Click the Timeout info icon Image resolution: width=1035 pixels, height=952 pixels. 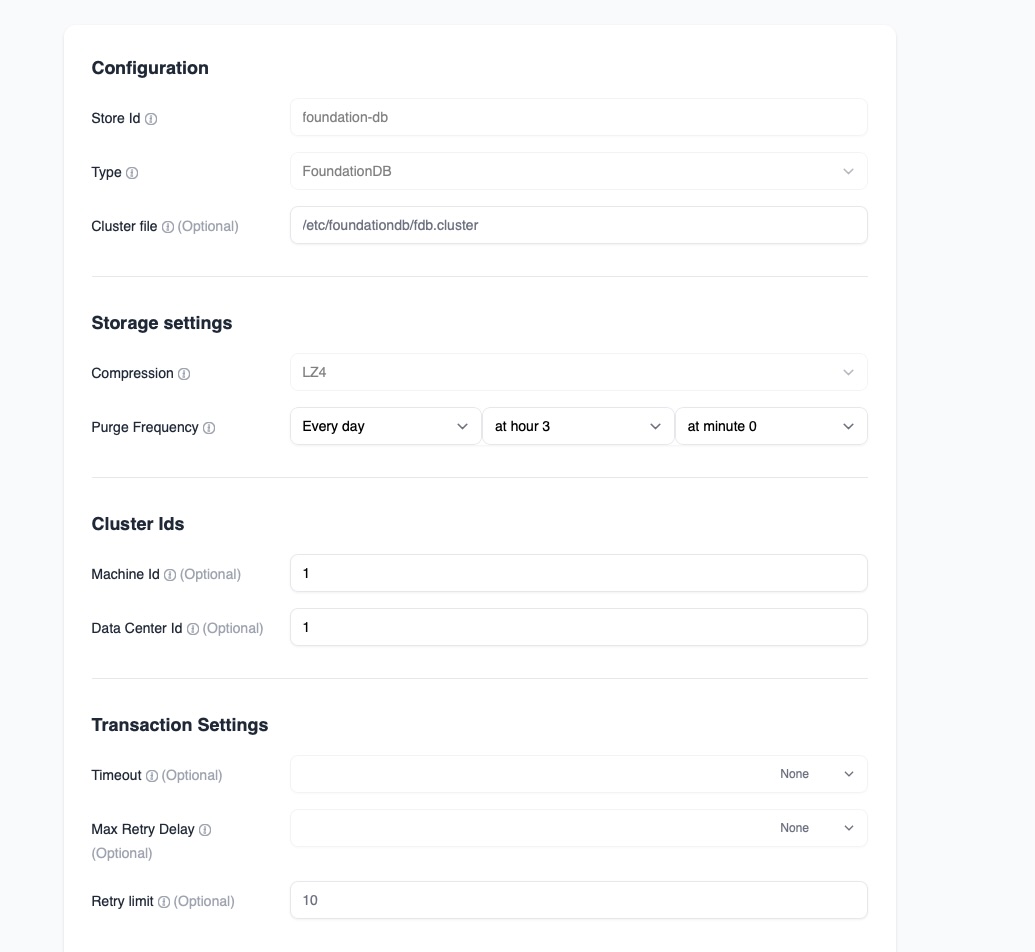click(152, 776)
